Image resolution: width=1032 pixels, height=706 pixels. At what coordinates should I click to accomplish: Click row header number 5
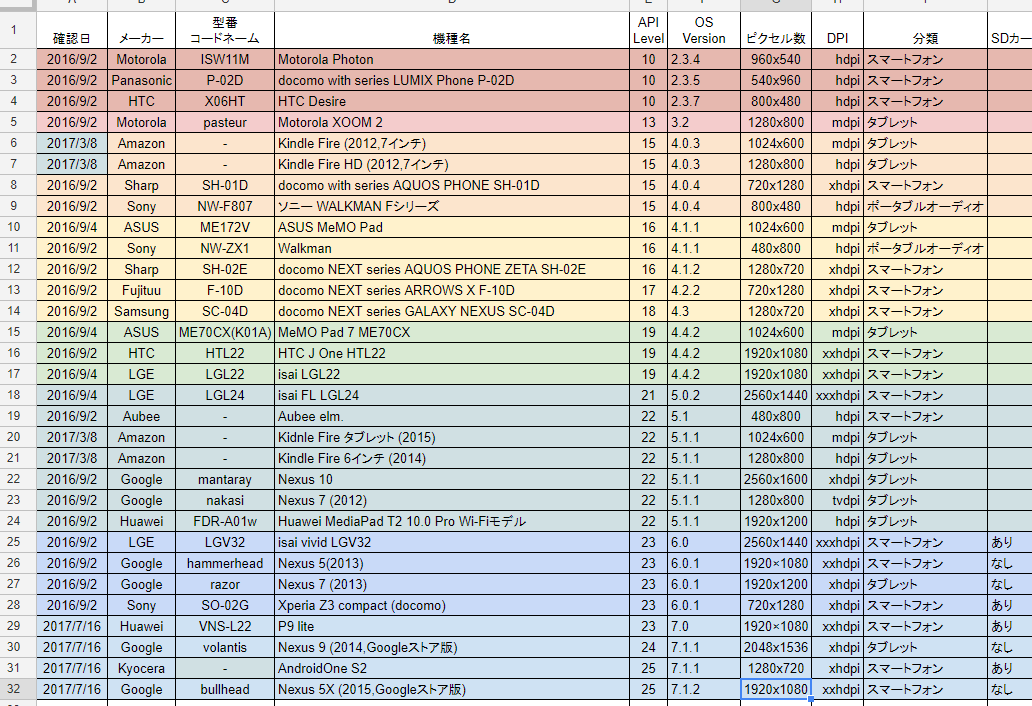[14, 122]
